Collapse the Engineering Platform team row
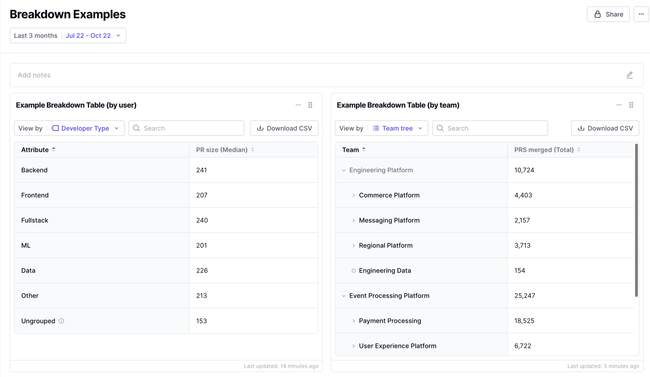 (x=344, y=170)
